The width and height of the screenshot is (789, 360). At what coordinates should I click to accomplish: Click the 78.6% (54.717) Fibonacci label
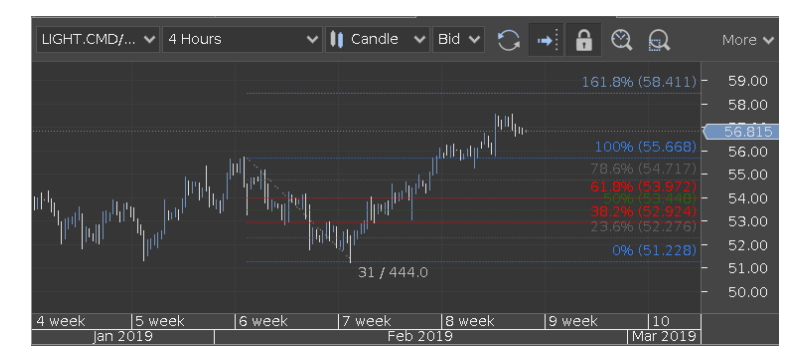click(x=644, y=169)
